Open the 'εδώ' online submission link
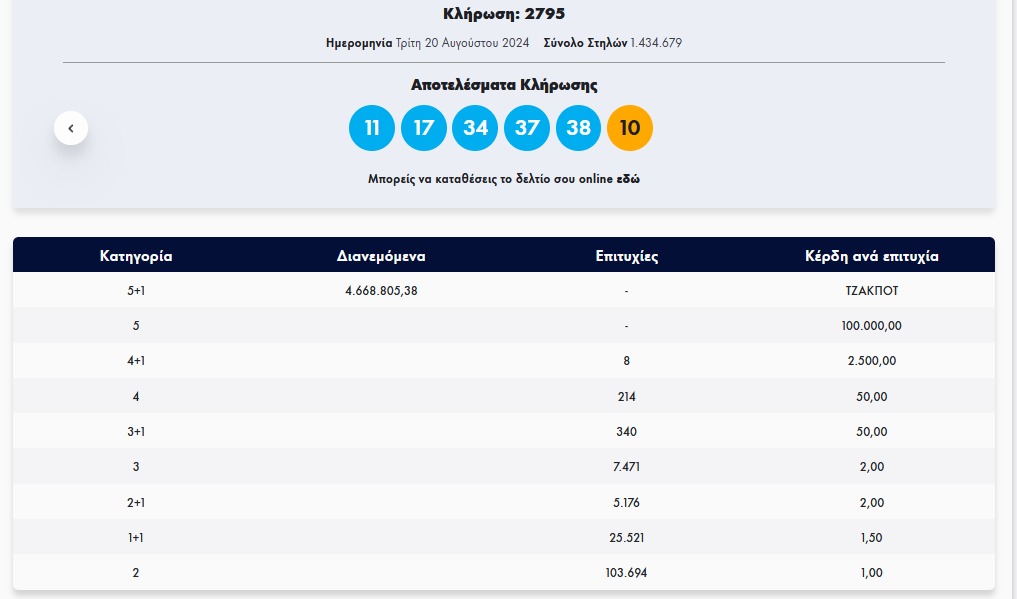 point(628,180)
